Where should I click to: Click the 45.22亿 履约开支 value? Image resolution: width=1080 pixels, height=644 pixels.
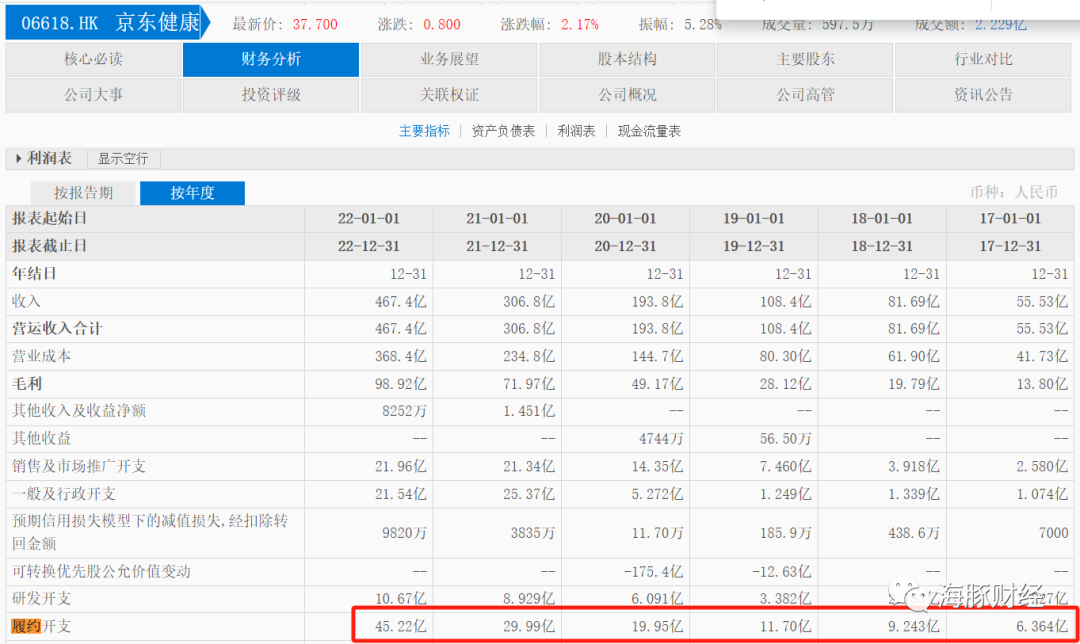(x=401, y=627)
